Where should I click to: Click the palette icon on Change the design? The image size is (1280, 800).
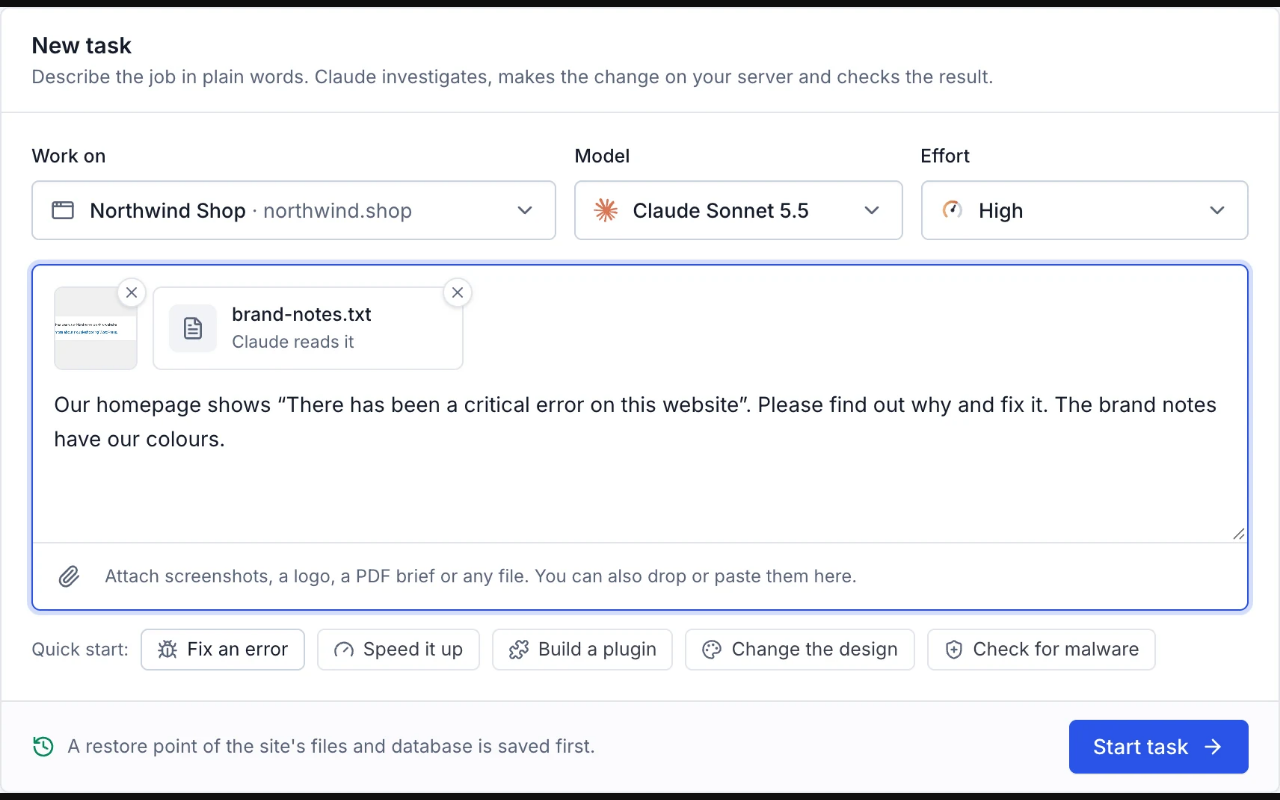coord(712,649)
